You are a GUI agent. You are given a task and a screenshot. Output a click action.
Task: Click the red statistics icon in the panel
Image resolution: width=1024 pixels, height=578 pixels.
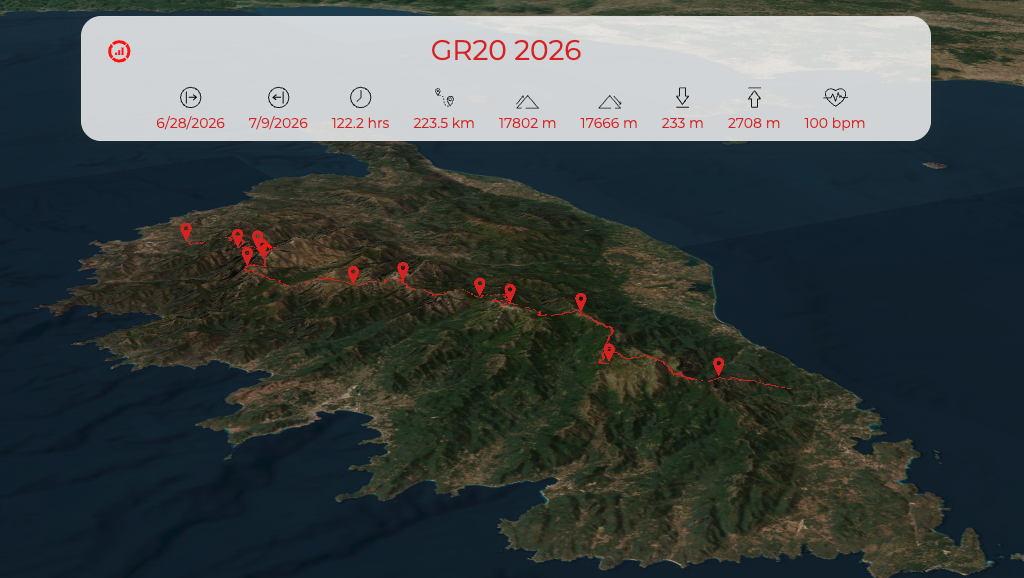coord(120,51)
